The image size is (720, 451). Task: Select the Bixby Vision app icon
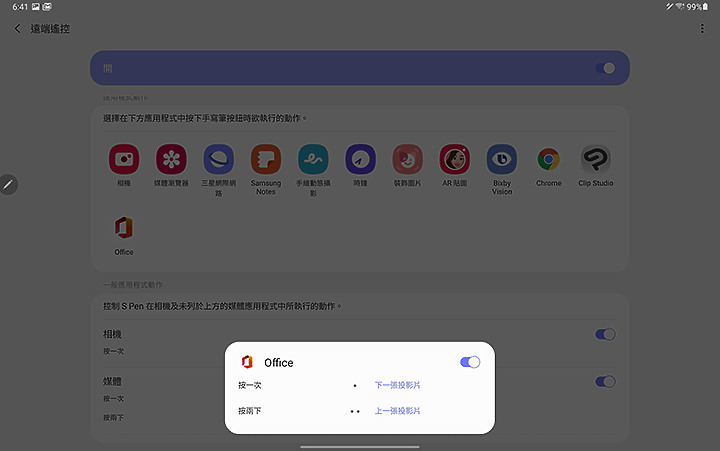502,159
